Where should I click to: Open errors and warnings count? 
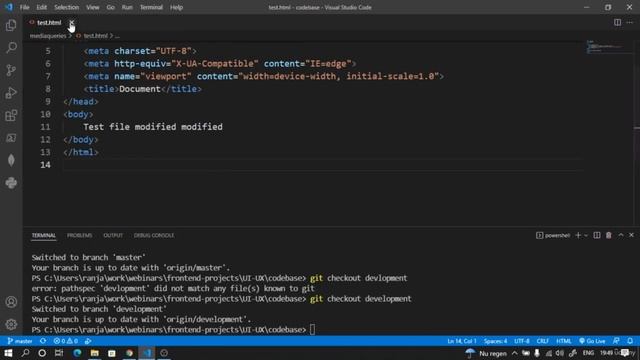tap(66, 341)
